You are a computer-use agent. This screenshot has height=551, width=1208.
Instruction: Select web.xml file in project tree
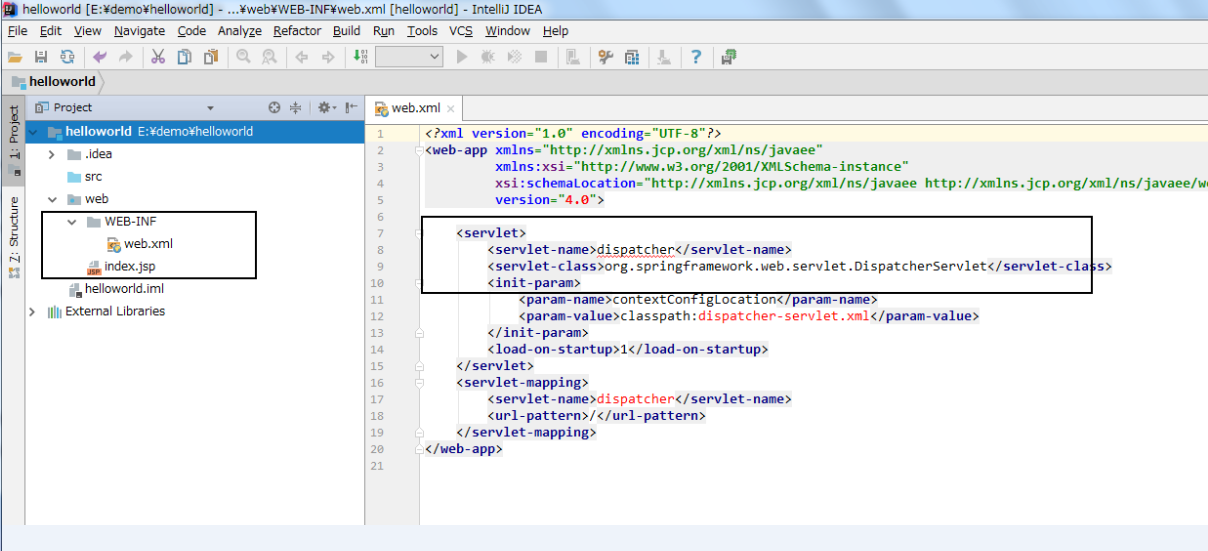pos(140,244)
